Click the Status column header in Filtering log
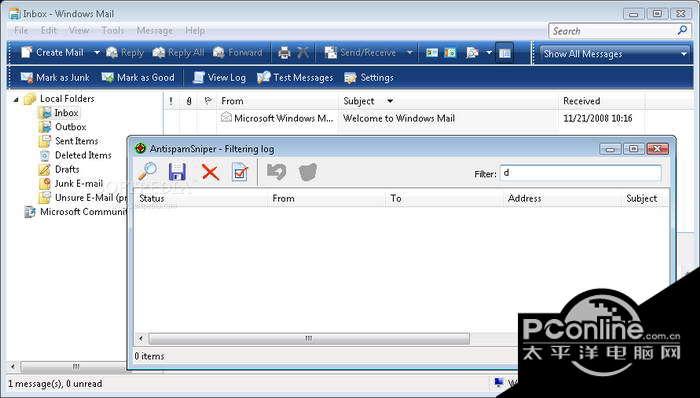 pyautogui.click(x=201, y=199)
